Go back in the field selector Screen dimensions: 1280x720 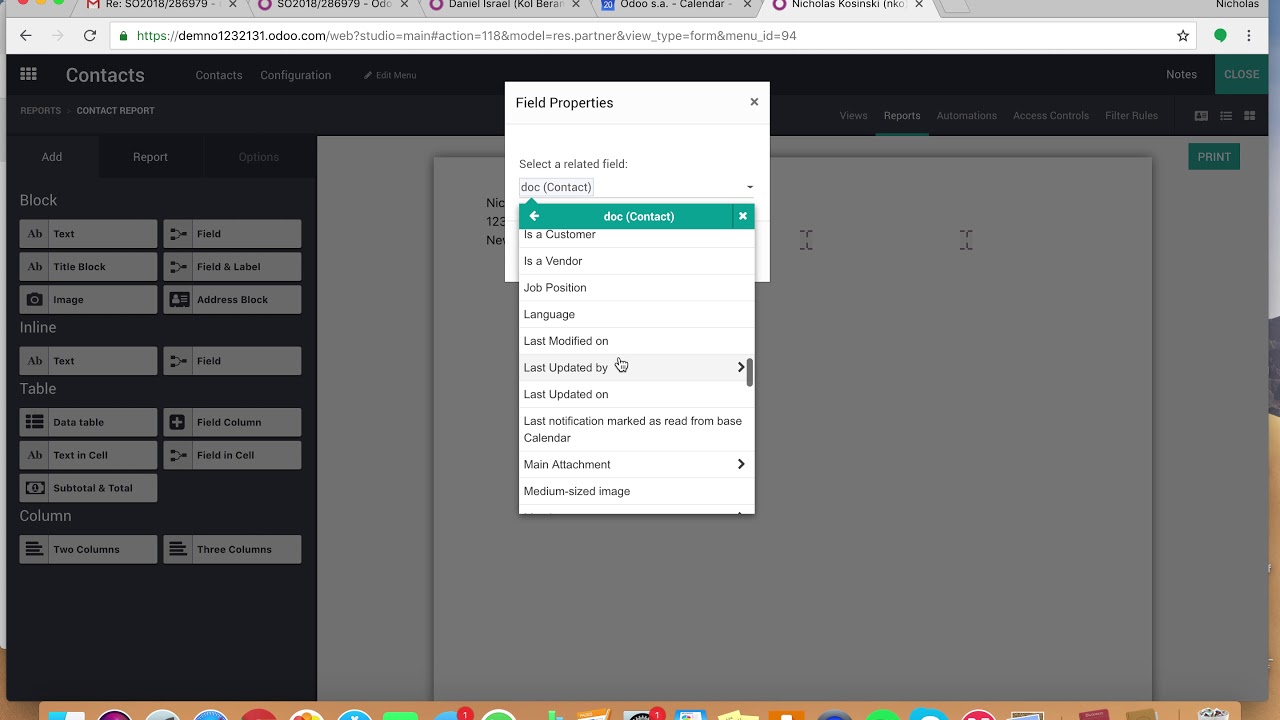(534, 216)
